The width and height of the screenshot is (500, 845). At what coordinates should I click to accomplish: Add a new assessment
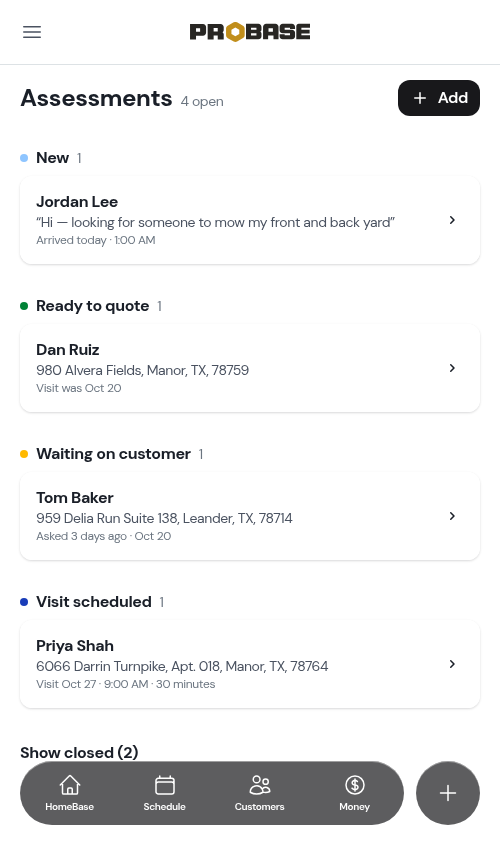pyautogui.click(x=439, y=98)
